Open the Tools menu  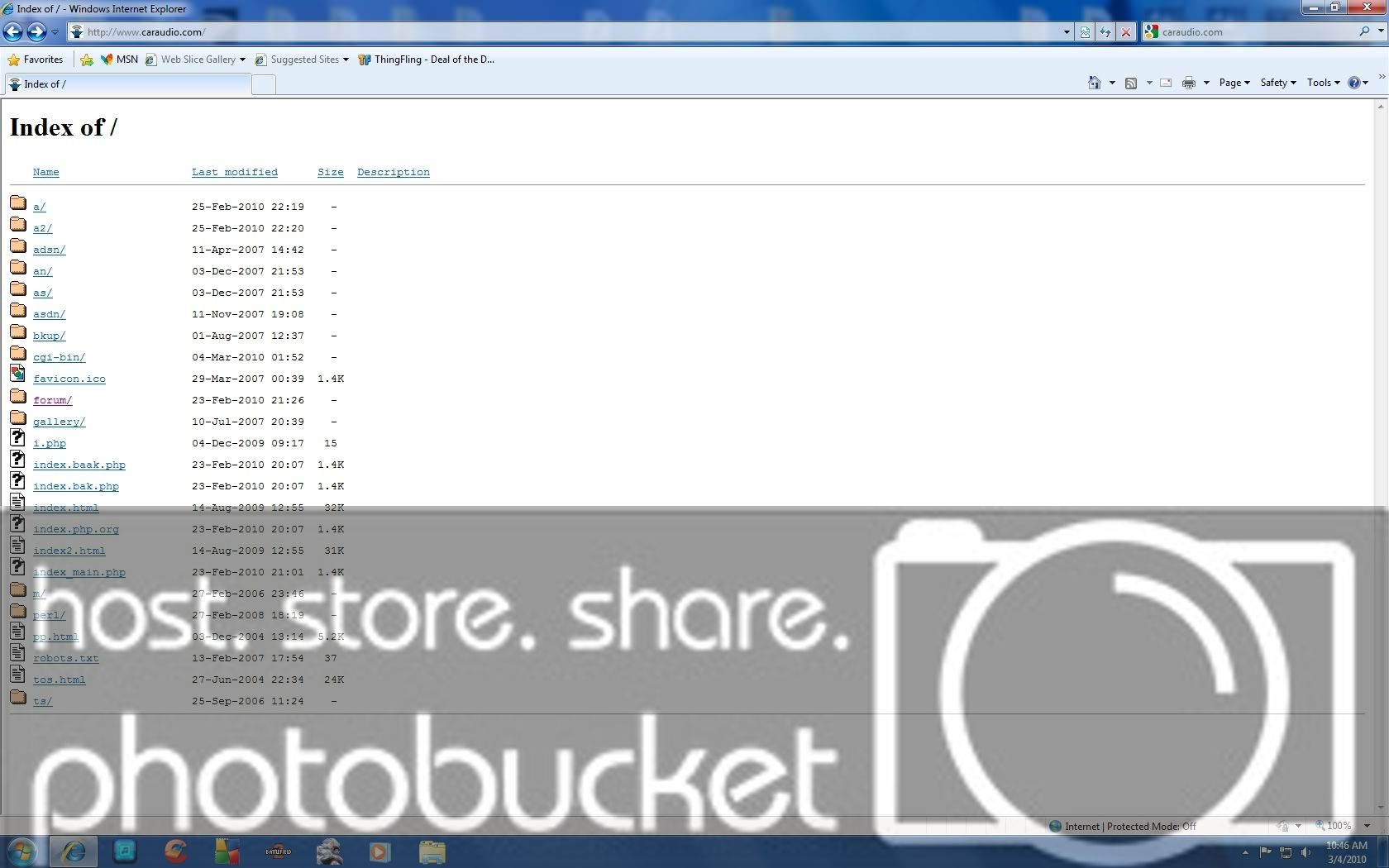coord(1323,83)
